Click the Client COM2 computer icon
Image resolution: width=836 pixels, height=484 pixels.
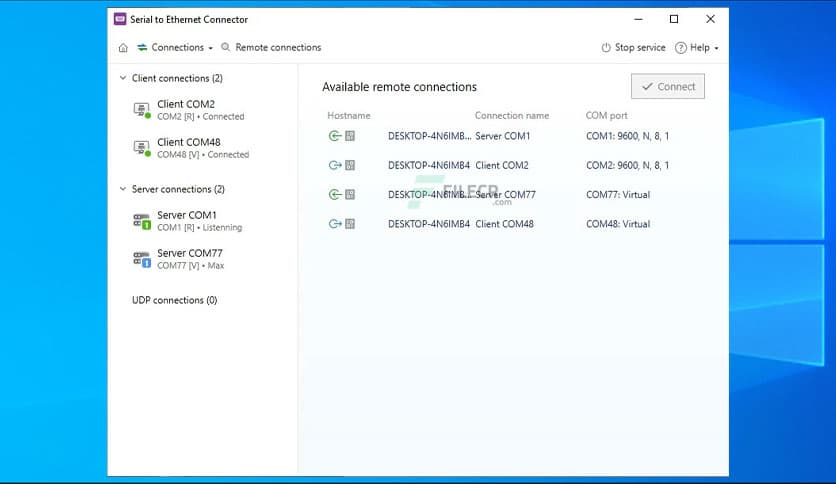[x=142, y=110]
